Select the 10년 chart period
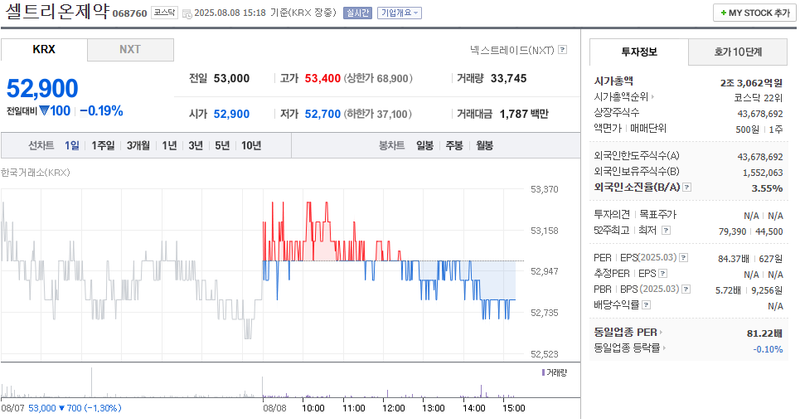The height and width of the screenshot is (419, 800). 251,145
